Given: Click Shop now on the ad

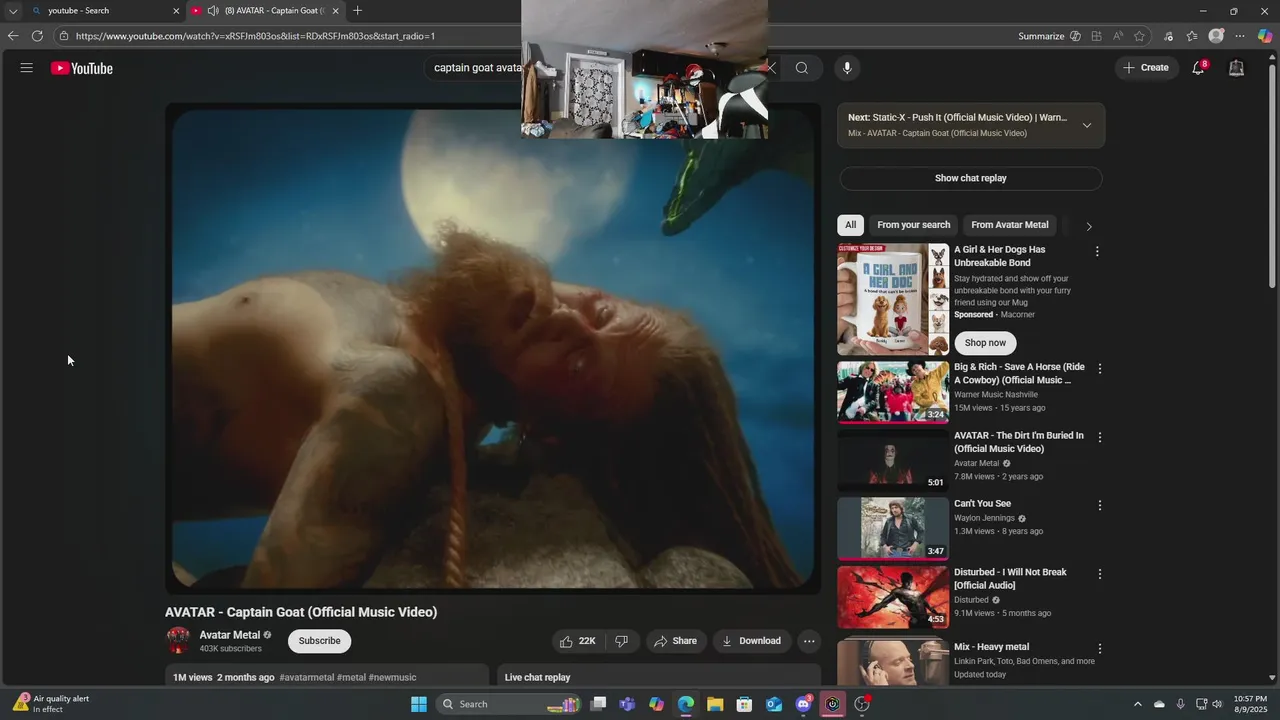Looking at the screenshot, I should [985, 343].
